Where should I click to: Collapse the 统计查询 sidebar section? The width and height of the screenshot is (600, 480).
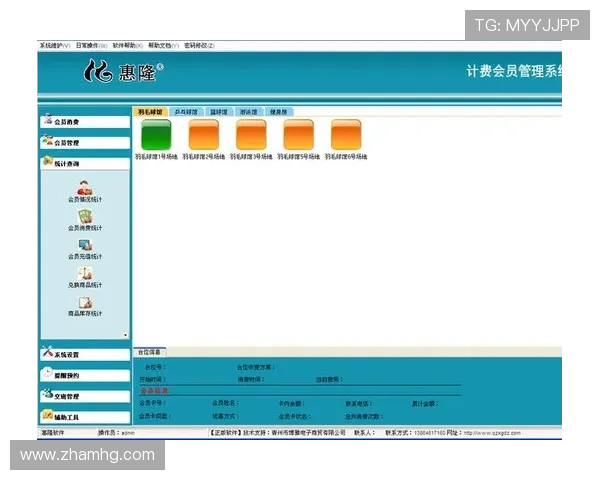pyautogui.click(x=85, y=163)
